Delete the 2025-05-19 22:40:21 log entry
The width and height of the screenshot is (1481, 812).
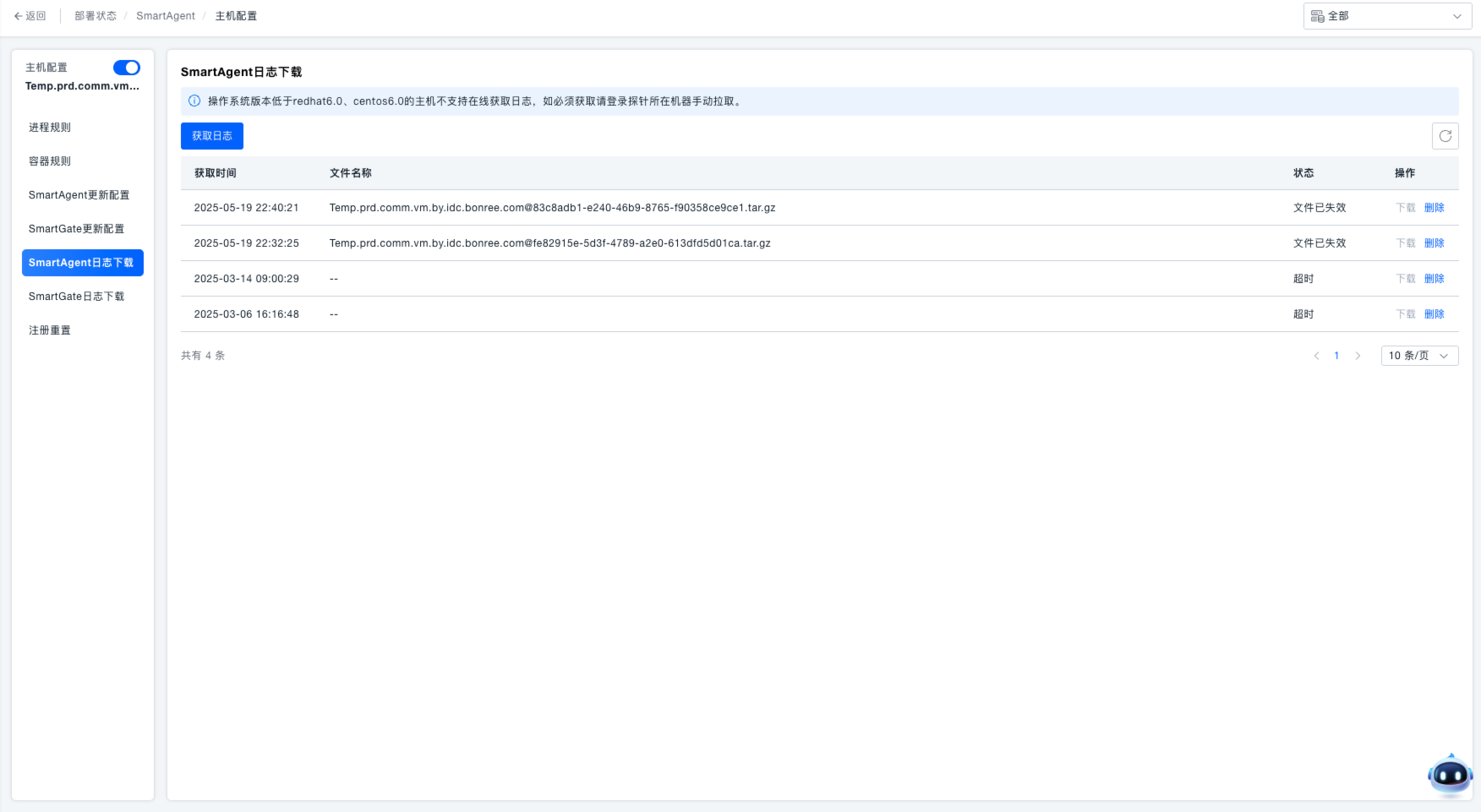pos(1434,208)
